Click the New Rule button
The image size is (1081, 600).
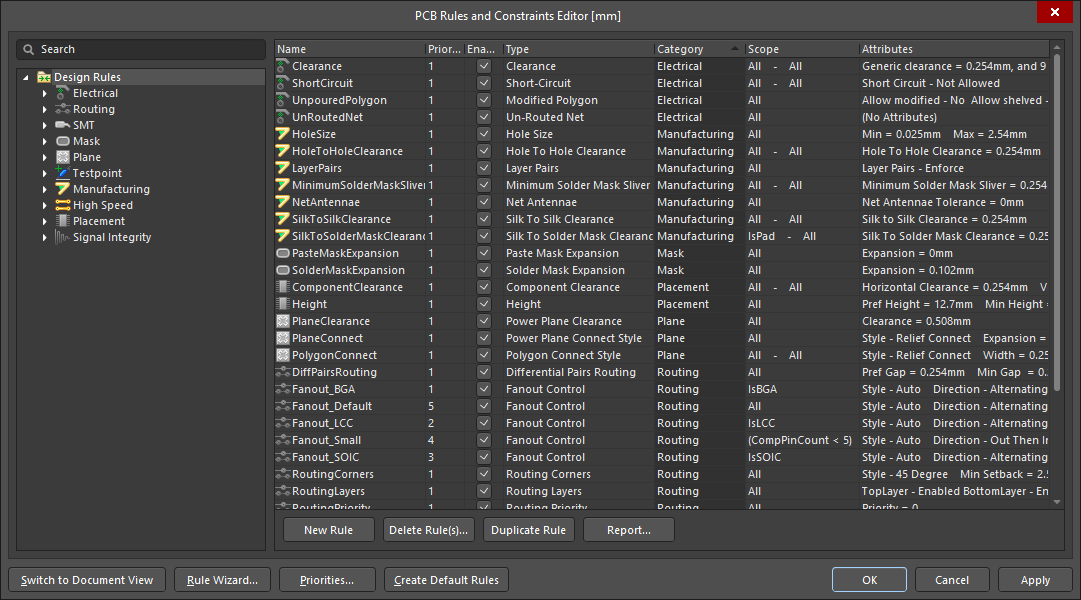click(328, 530)
